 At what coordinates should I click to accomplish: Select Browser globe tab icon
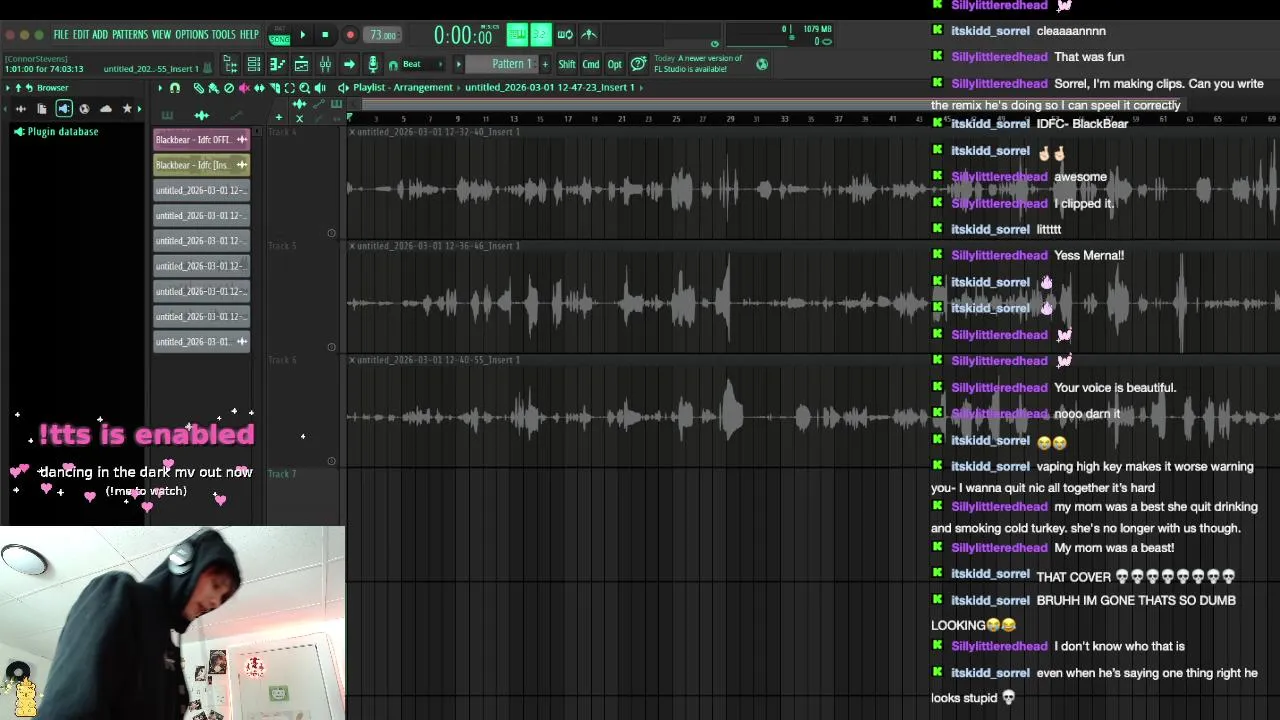(x=84, y=108)
